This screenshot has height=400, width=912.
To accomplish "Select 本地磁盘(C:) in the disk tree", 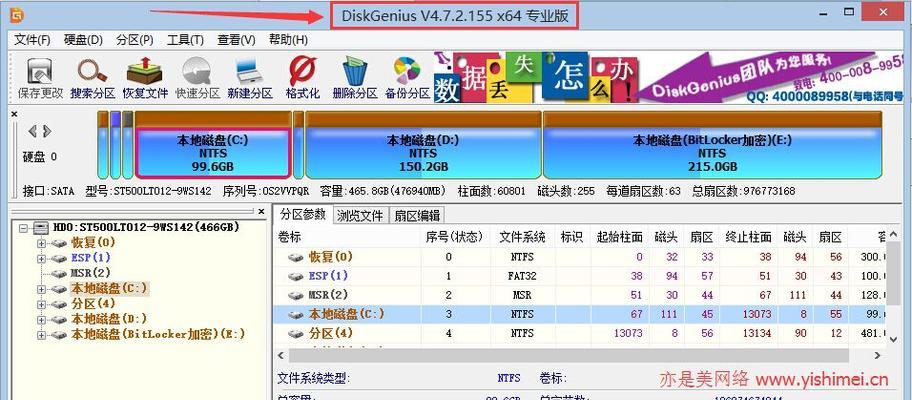I will [x=110, y=288].
